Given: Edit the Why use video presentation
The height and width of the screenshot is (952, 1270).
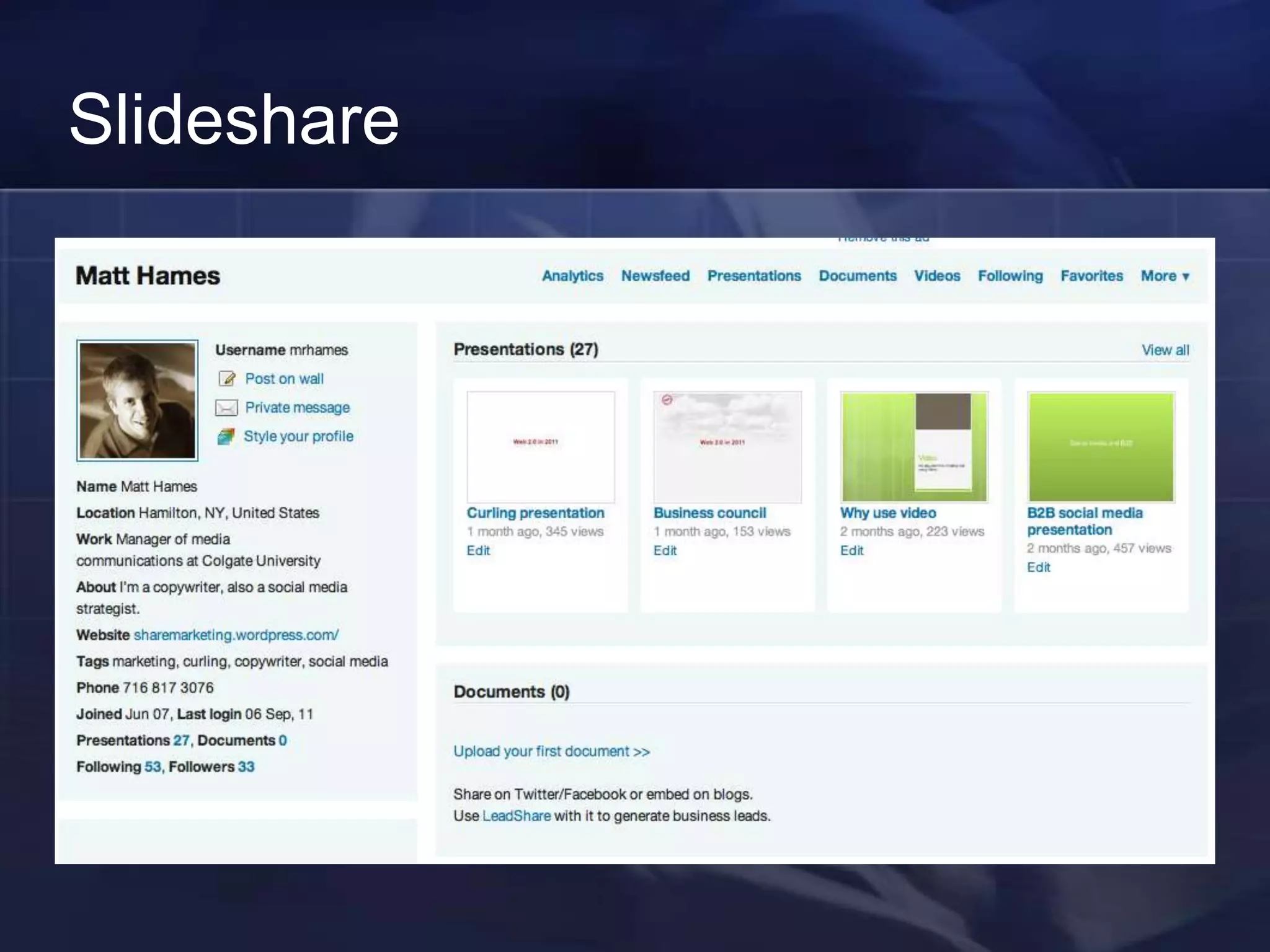Looking at the screenshot, I should (851, 550).
